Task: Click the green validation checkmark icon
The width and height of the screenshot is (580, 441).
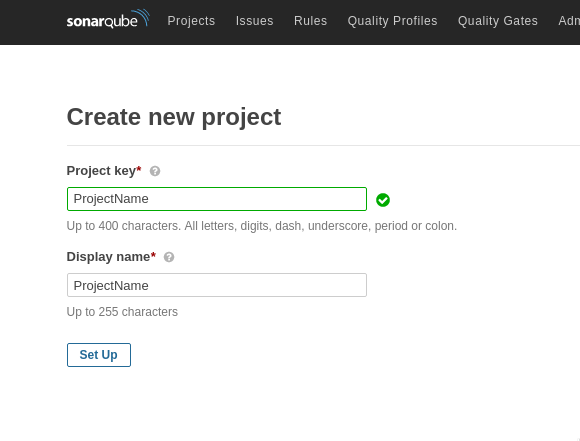Action: coord(383,200)
